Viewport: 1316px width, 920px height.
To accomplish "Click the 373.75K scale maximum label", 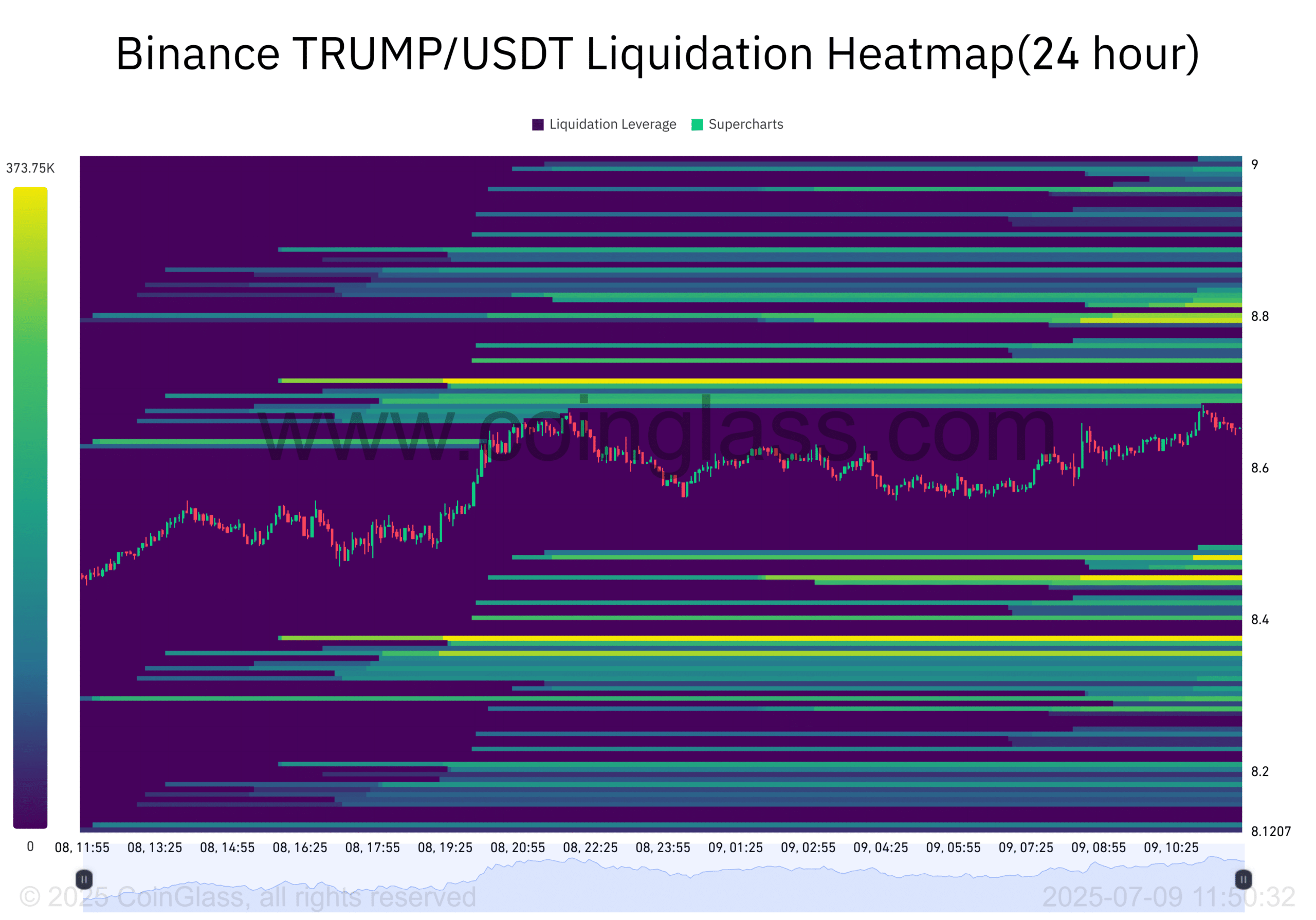I will tap(30, 168).
